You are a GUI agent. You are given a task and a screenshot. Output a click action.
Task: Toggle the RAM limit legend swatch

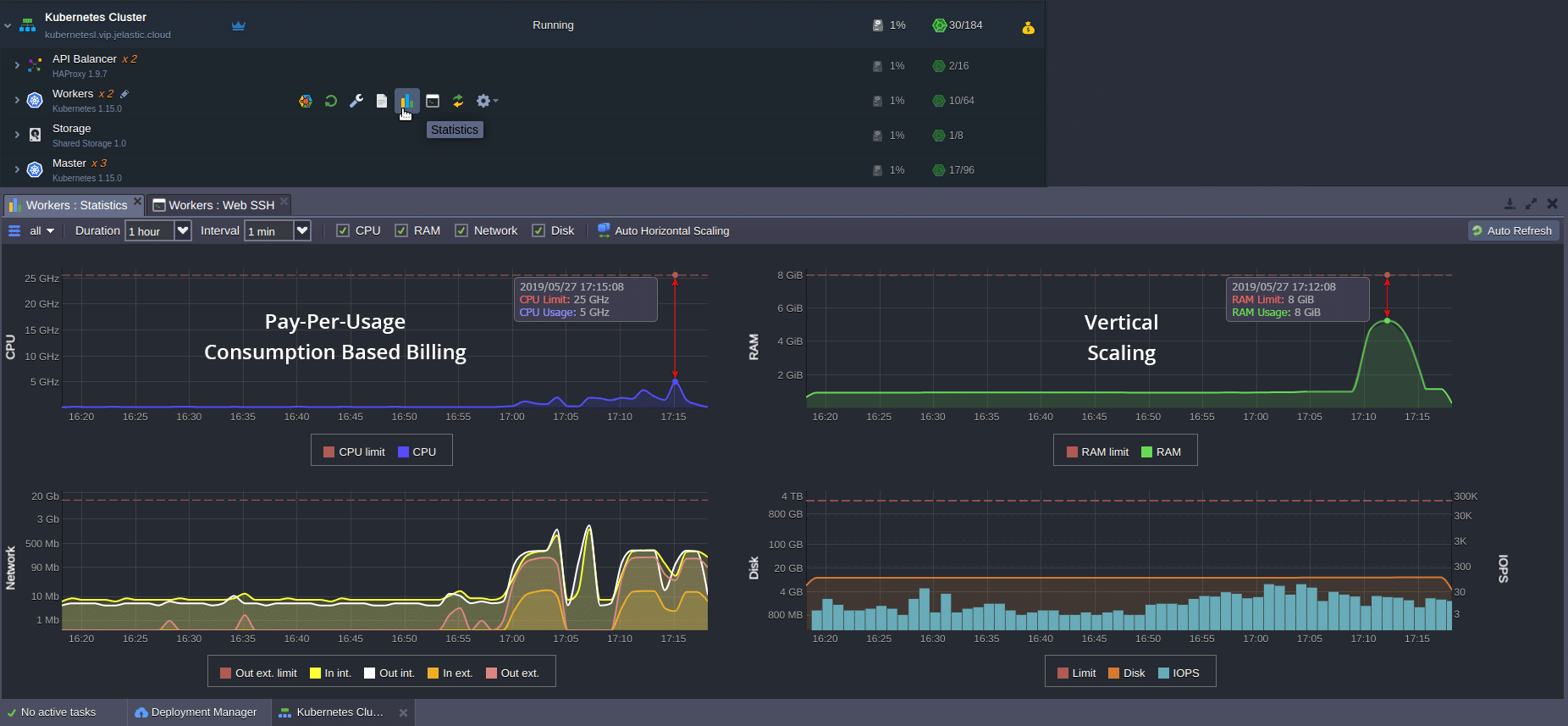coord(1072,452)
